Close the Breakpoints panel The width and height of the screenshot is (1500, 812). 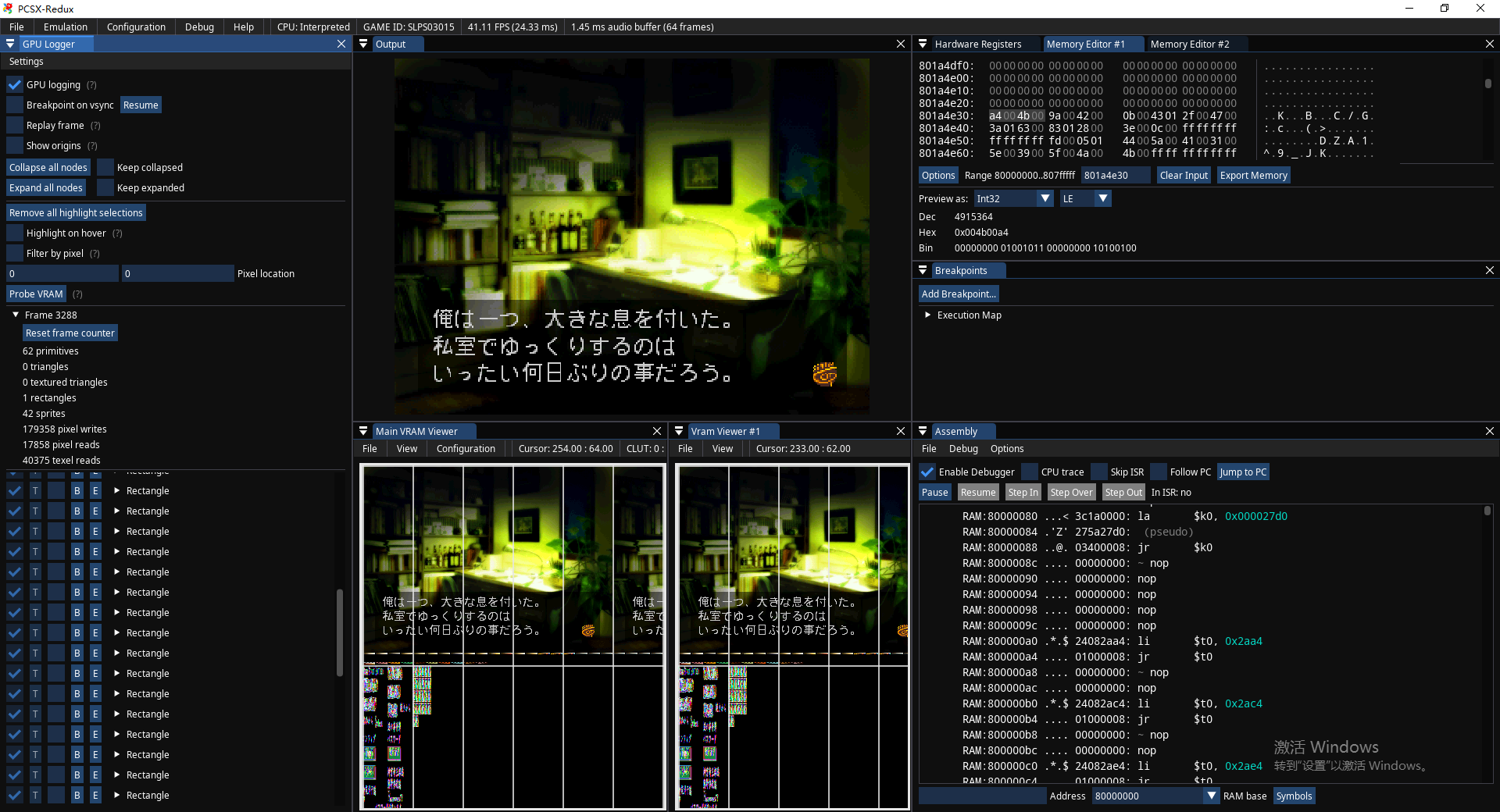pos(1490,271)
